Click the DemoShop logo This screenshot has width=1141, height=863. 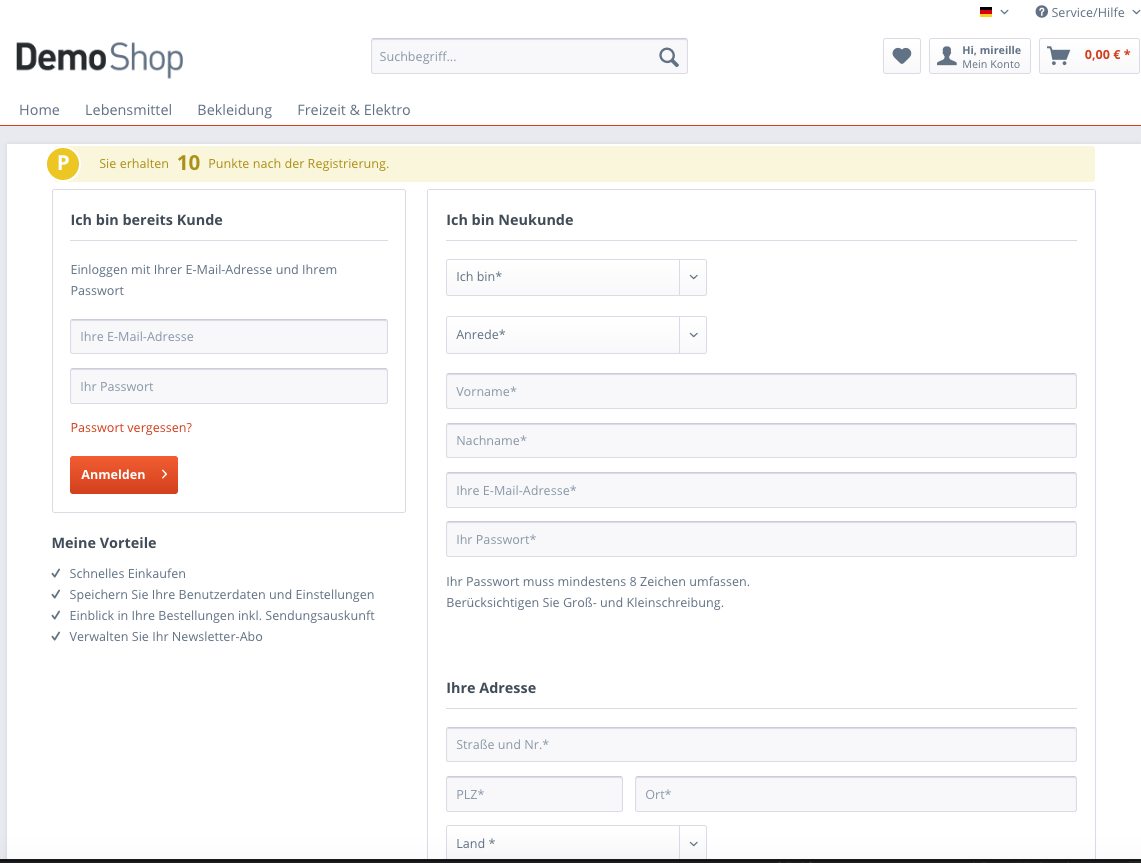pos(99,58)
